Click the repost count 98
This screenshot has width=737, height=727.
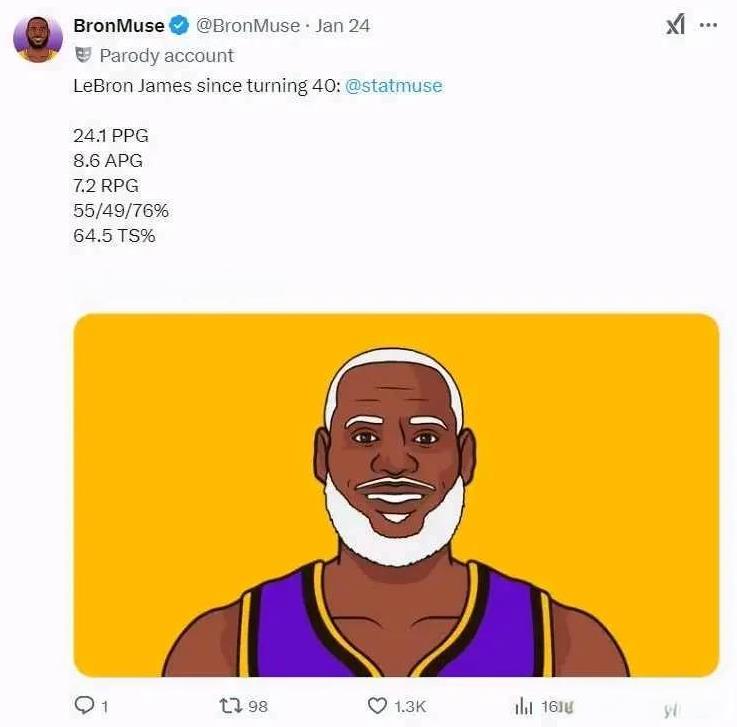[x=258, y=706]
